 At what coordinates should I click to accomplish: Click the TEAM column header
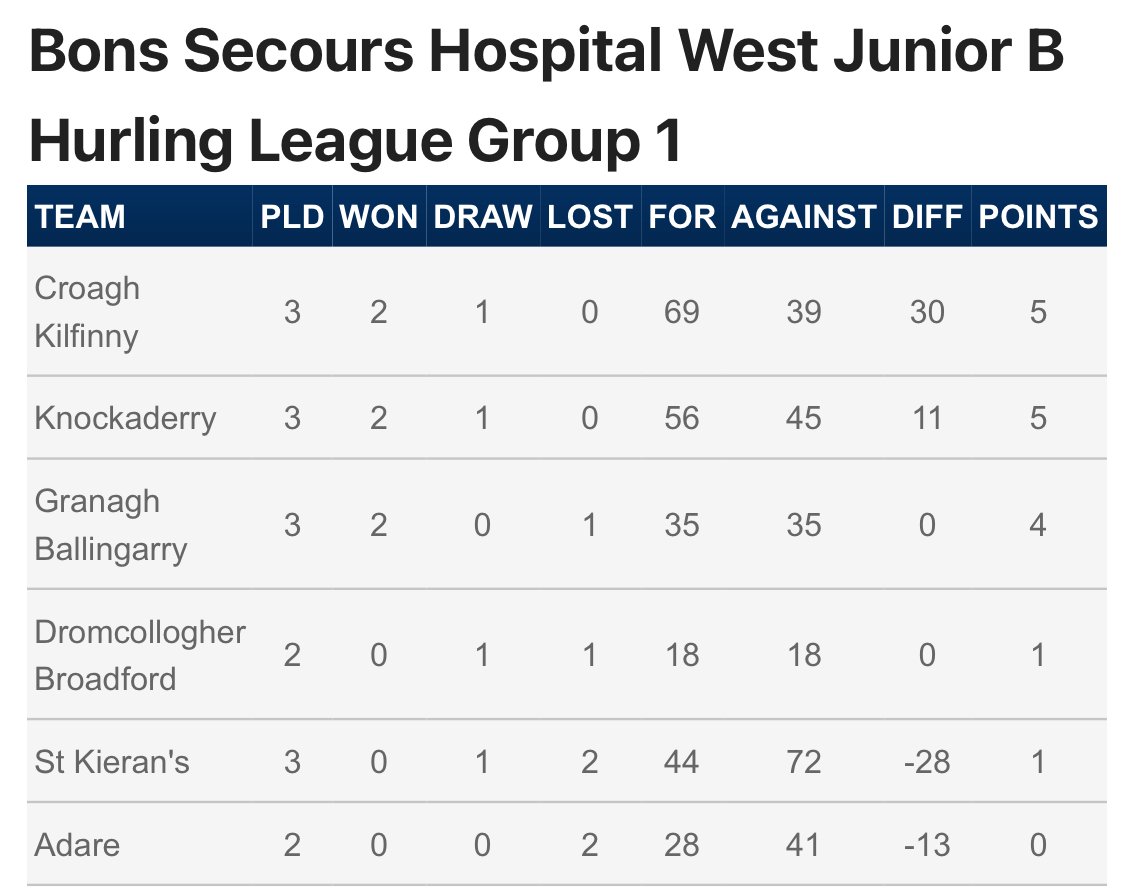tap(80, 217)
